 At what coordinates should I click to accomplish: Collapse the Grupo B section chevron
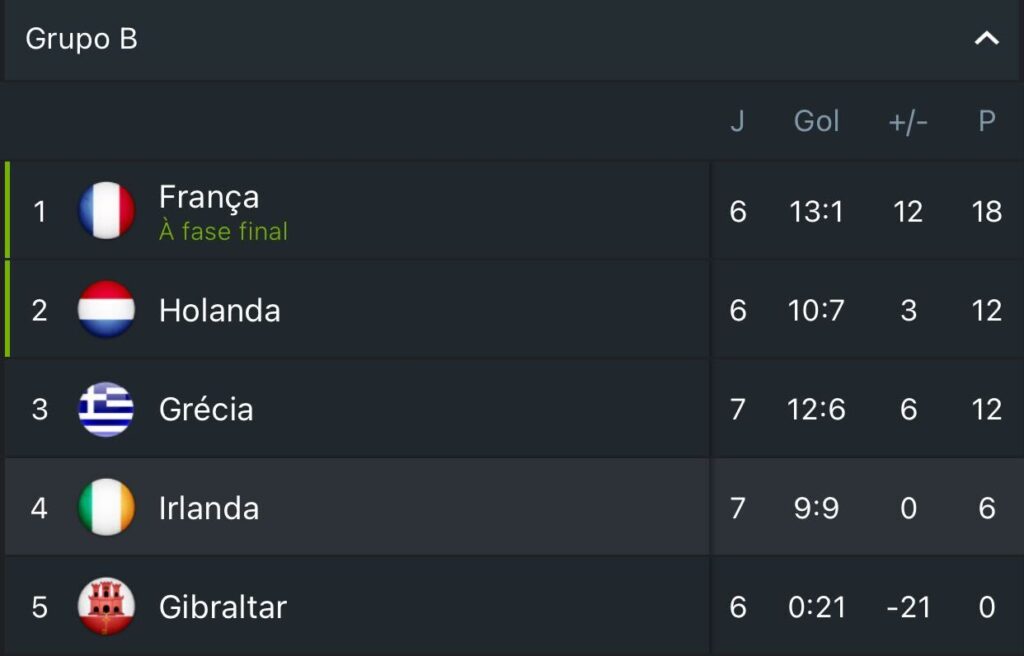pos(986,39)
